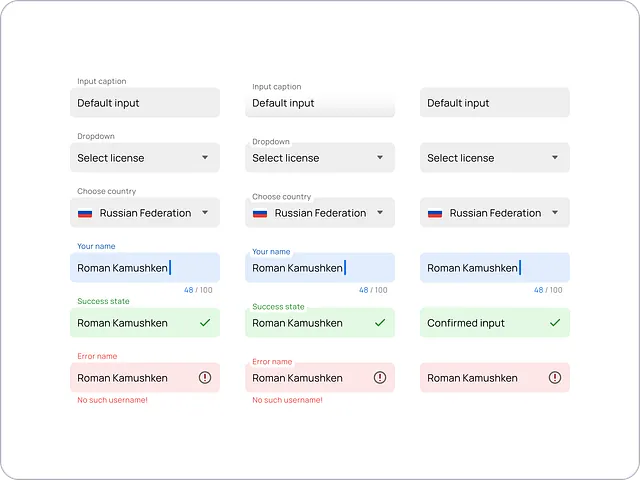Click the middle column Default input field
The width and height of the screenshot is (640, 480).
[320, 103]
